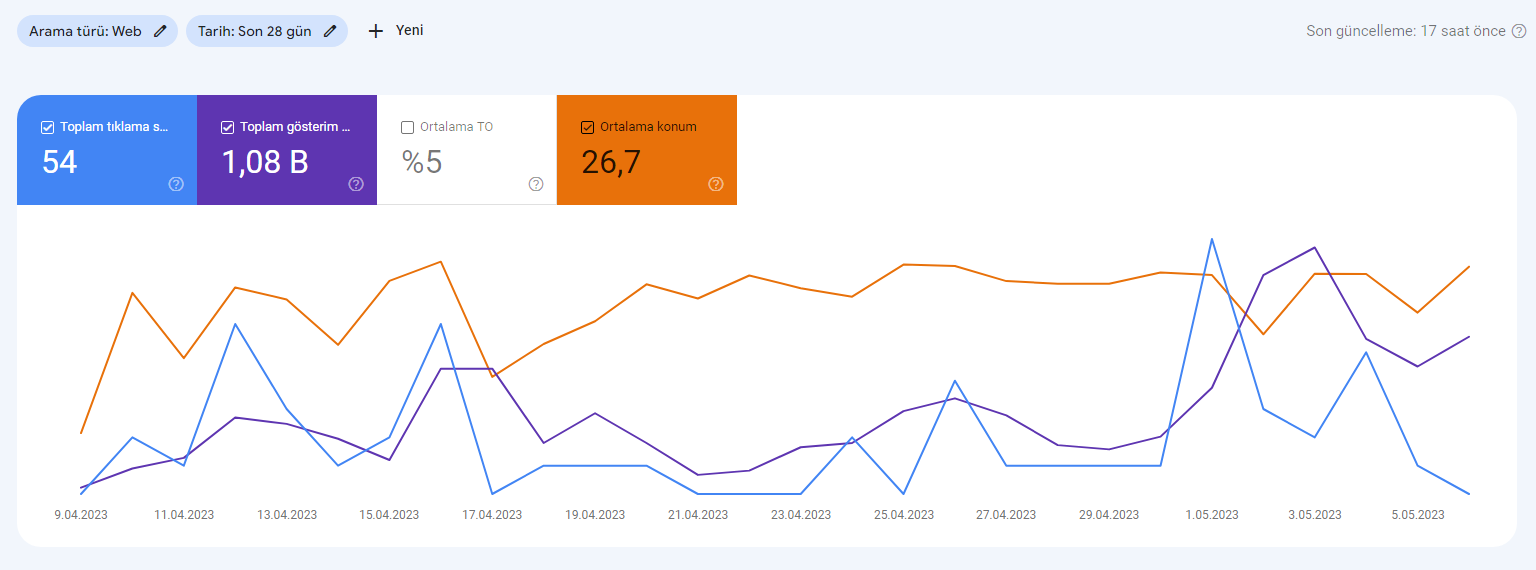Add a new filter with Yeni

point(396,31)
